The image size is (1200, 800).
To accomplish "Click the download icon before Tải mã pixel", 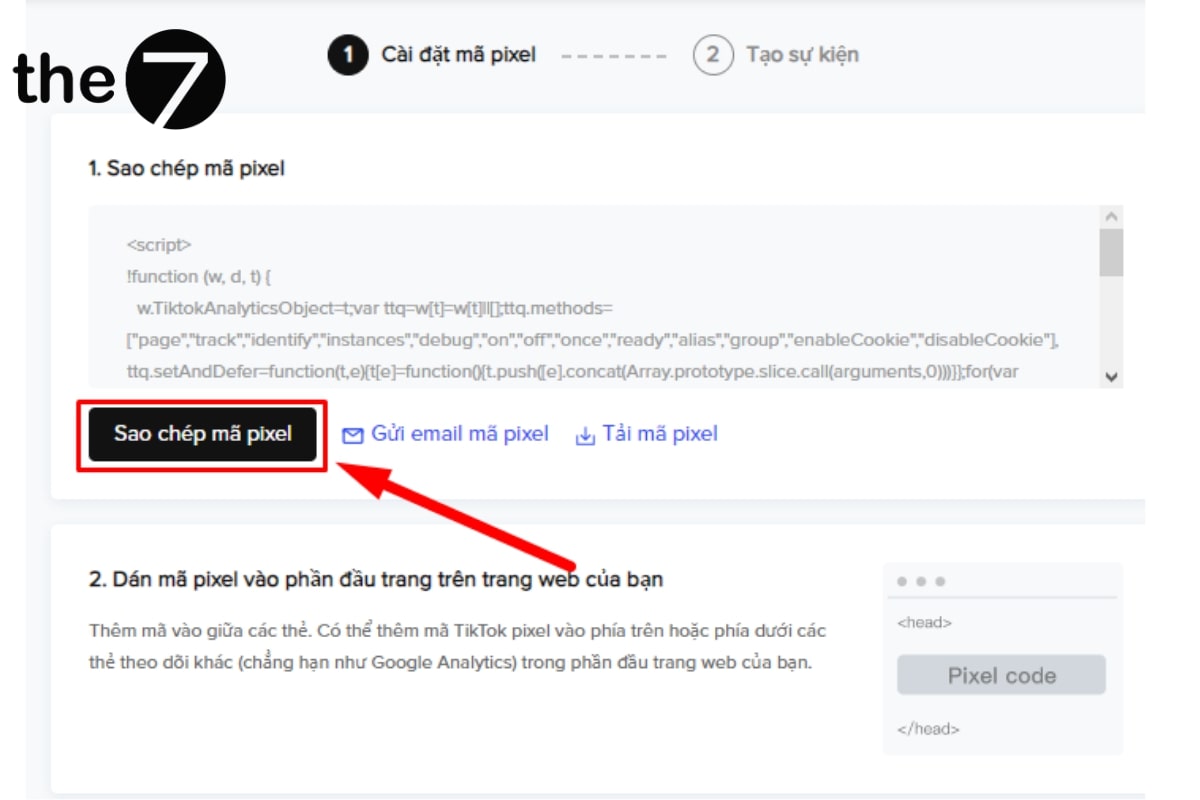I will 585,435.
